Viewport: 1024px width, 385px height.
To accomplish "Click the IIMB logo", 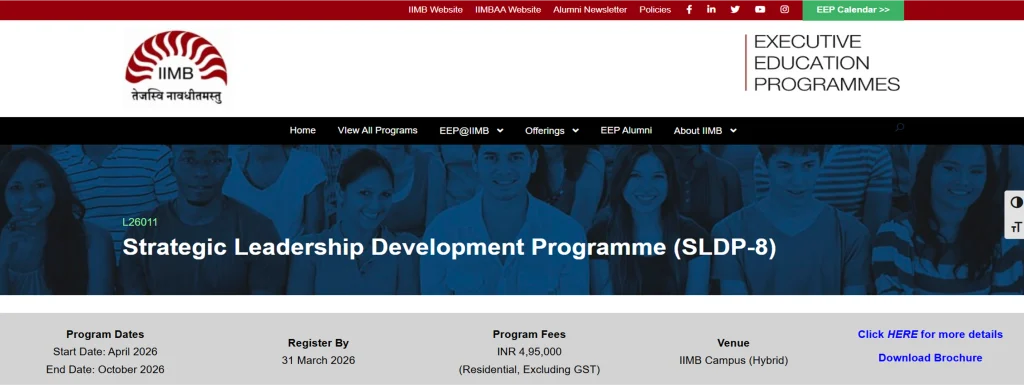I will tap(176, 68).
